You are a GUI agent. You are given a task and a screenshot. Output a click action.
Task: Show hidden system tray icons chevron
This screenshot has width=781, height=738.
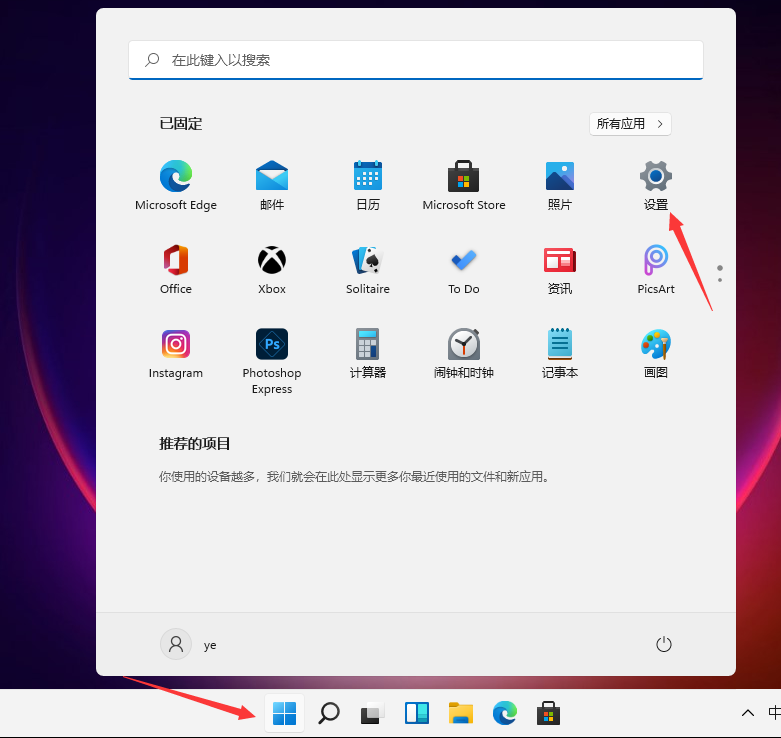pyautogui.click(x=747, y=713)
